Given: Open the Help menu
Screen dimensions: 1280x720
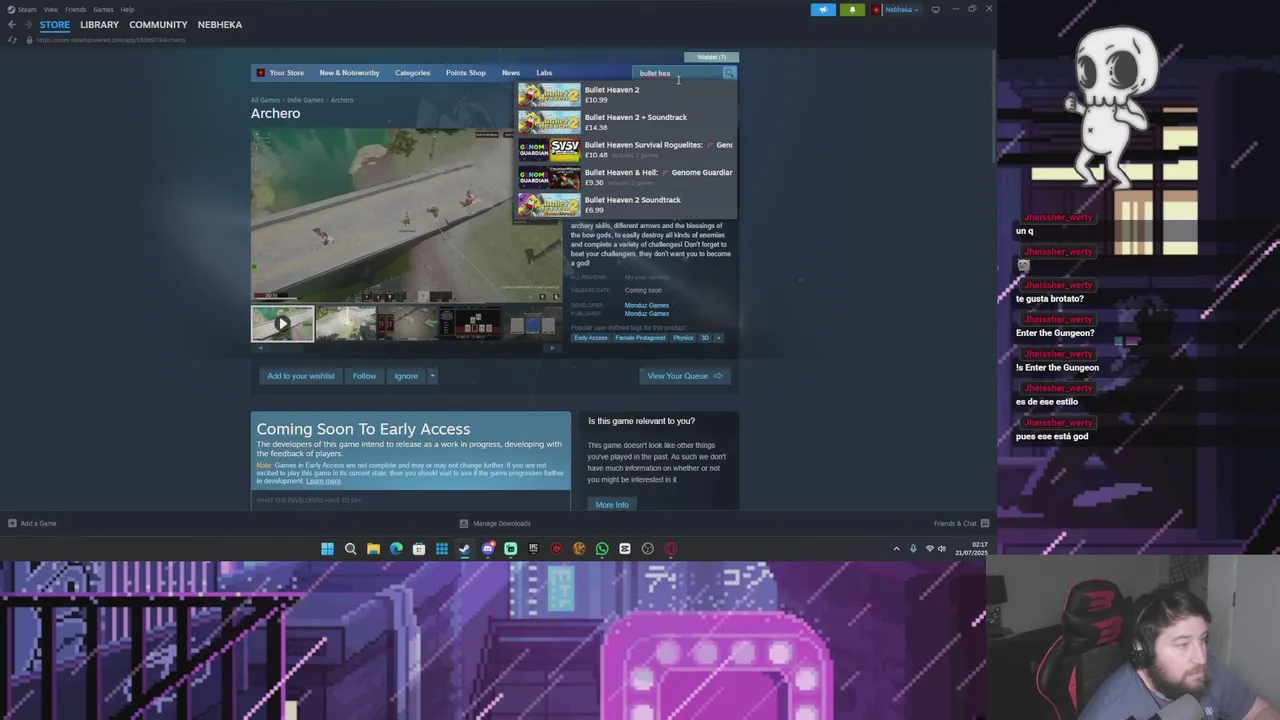Looking at the screenshot, I should (127, 9).
